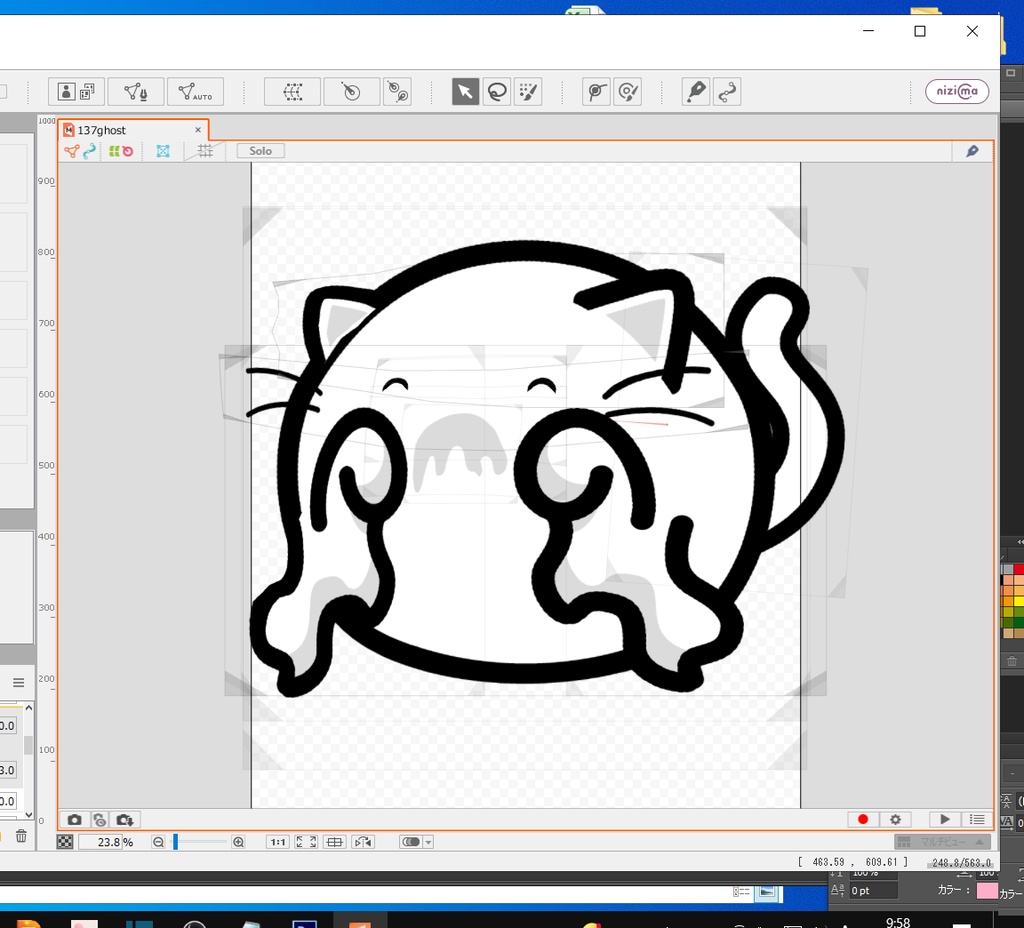Edit the 0 pt text field
1024x928 pixels.
coord(873,891)
